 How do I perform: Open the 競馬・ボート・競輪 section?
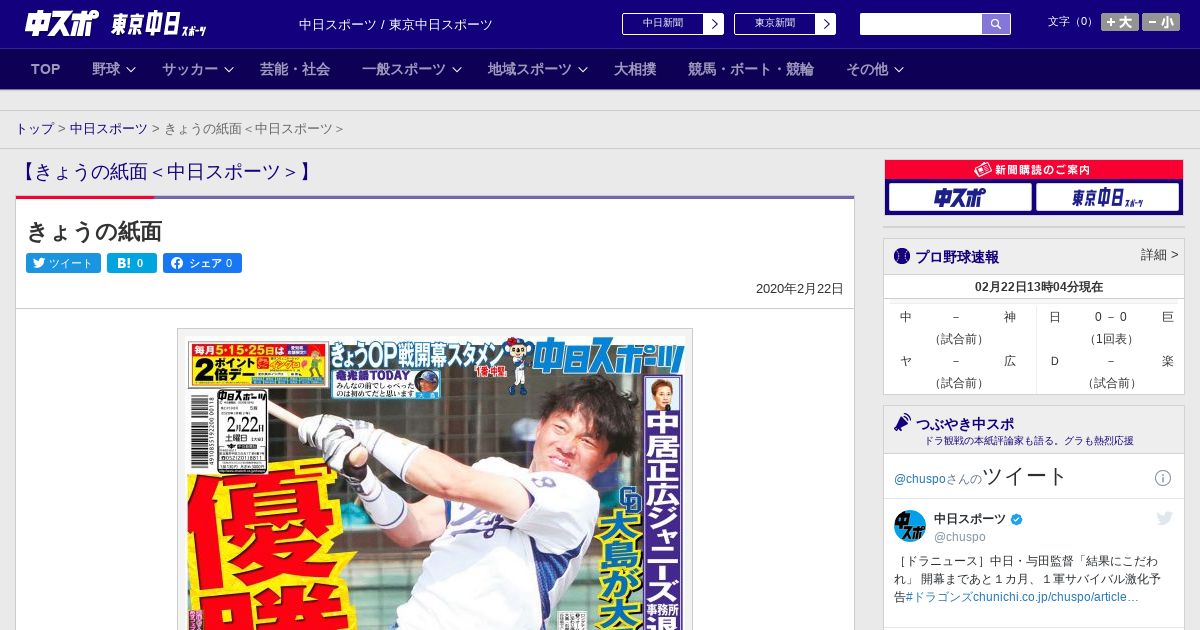tap(751, 69)
